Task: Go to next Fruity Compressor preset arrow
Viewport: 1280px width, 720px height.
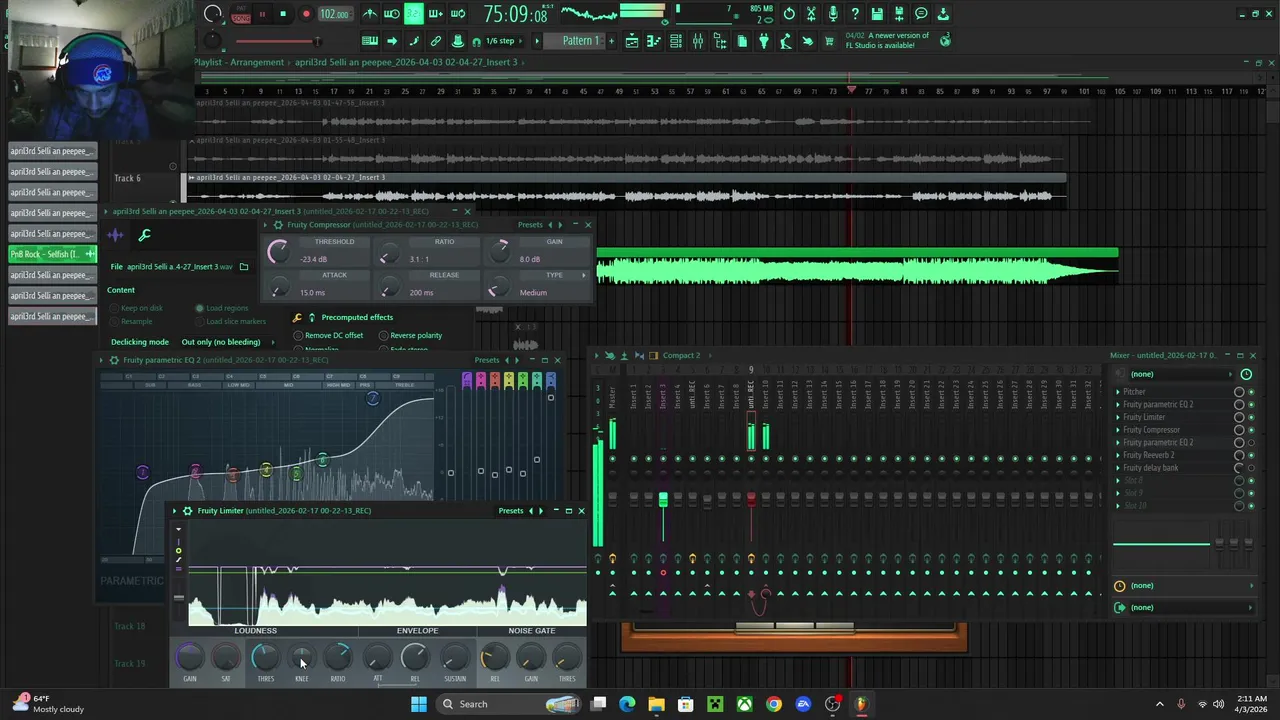Action: (560, 225)
